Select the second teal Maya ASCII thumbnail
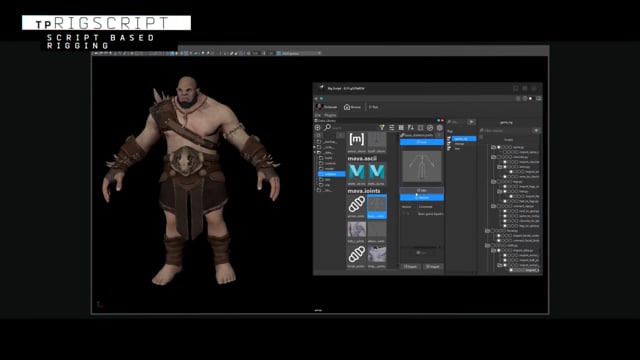Viewport: 640px width, 360px height. point(376,172)
